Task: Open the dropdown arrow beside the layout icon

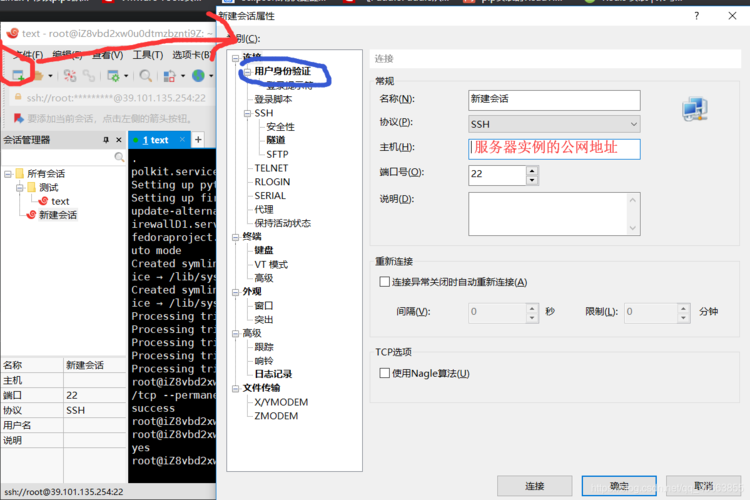Action: pyautogui.click(x=183, y=76)
